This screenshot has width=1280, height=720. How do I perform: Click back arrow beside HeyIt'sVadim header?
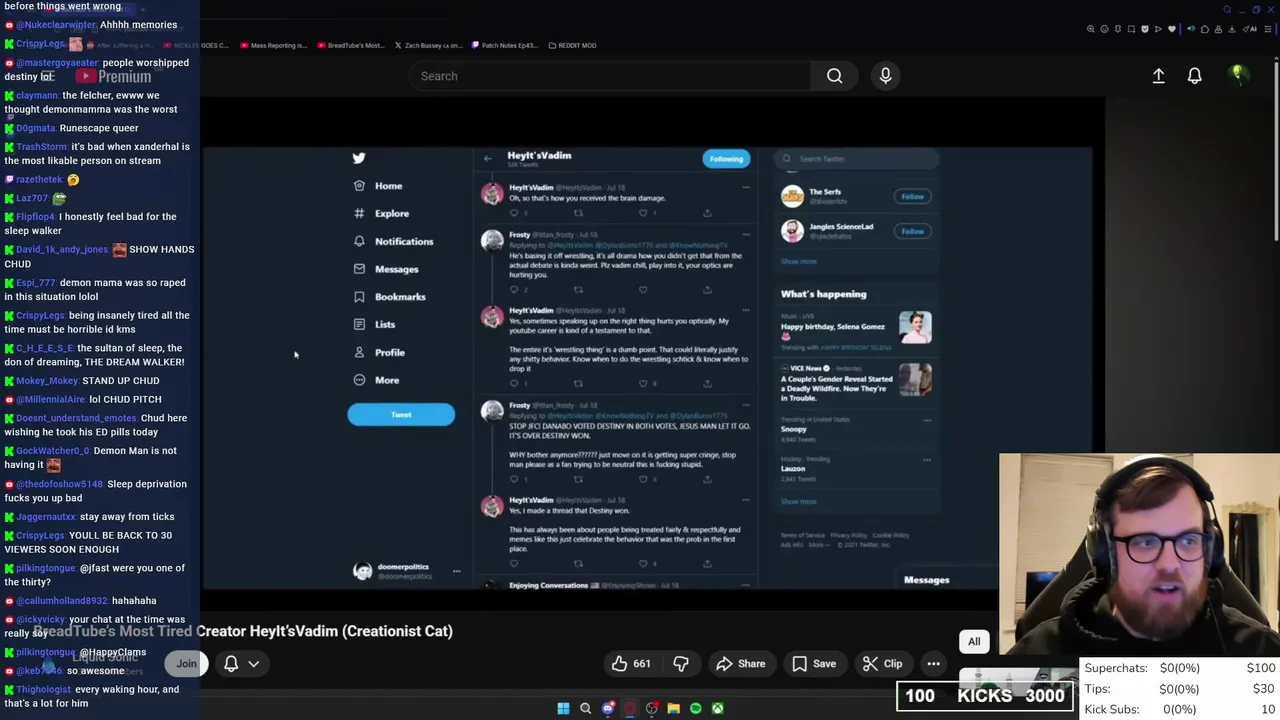(x=487, y=158)
